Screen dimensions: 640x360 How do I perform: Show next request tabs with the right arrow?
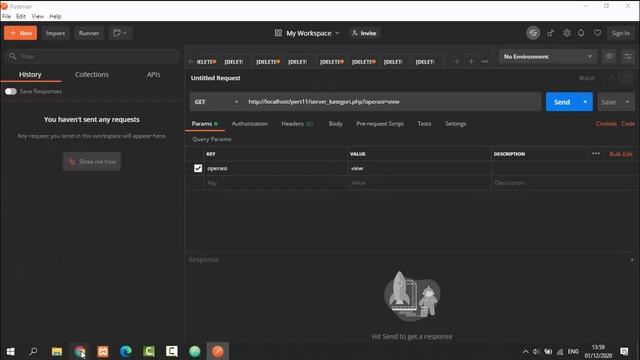(x=456, y=62)
